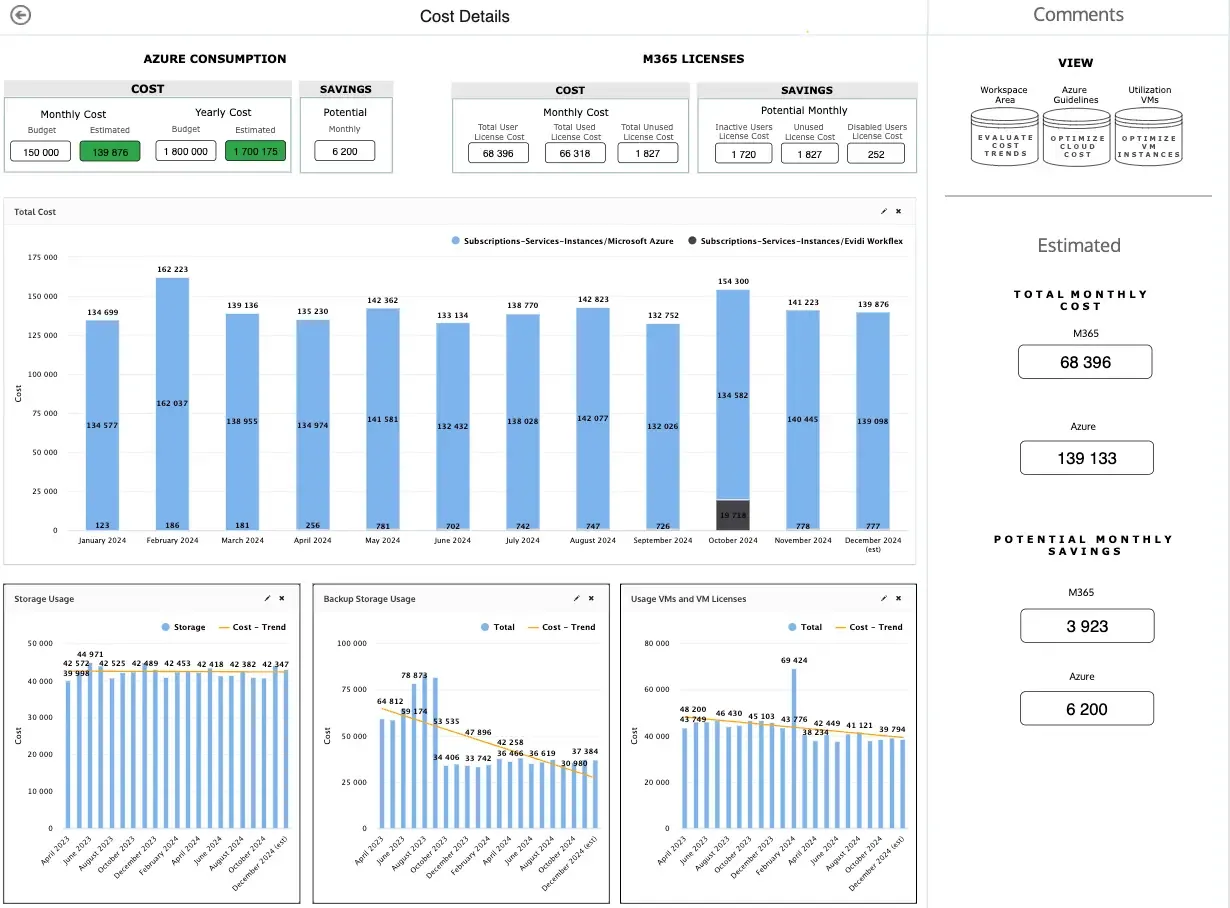The image size is (1230, 908).
Task: Click the dark Evidi Workflex segment in October 2024
Action: click(733, 514)
